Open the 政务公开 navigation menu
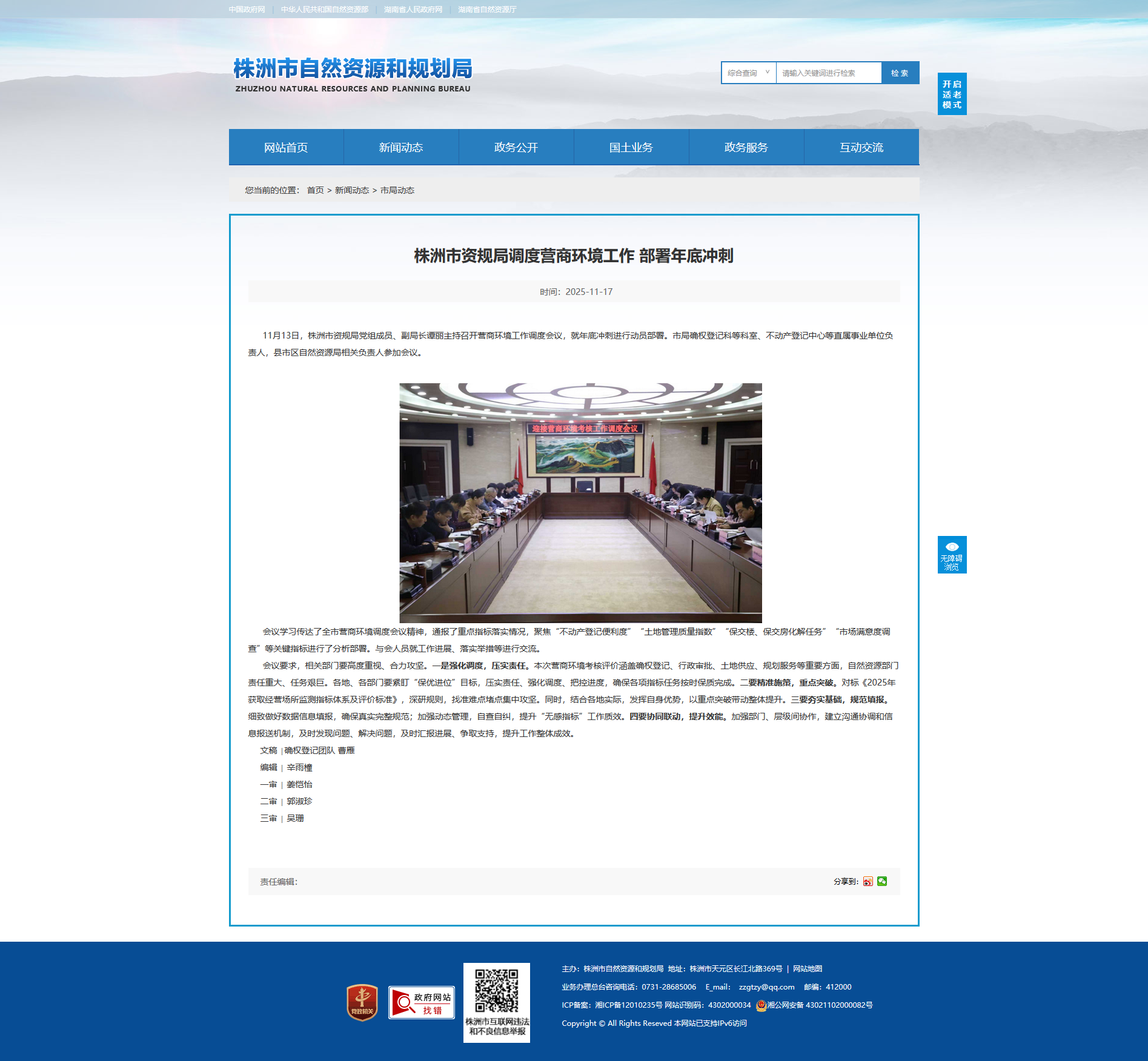This screenshot has width=1148, height=1061. [516, 147]
